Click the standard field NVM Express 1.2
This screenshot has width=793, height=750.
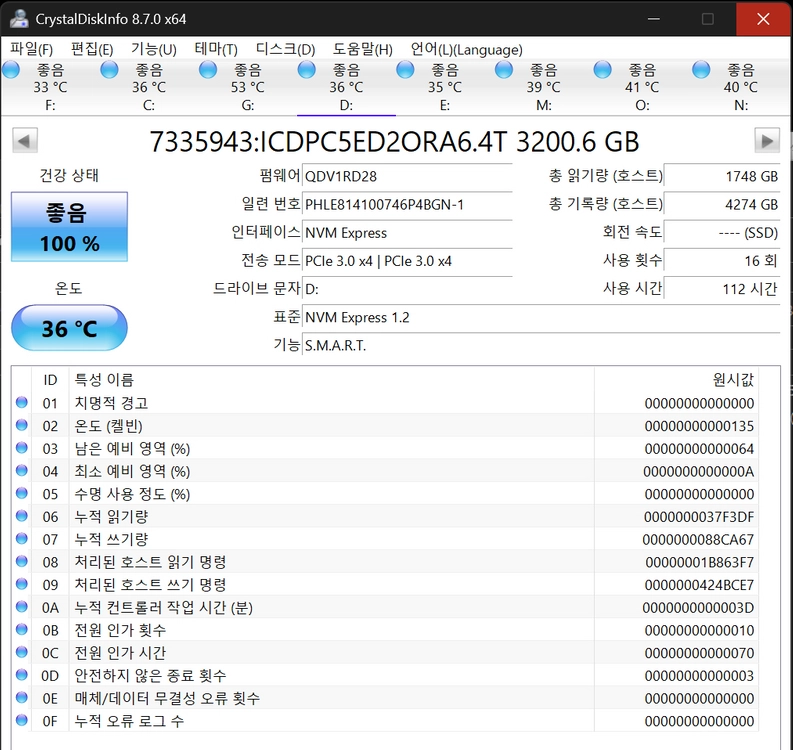[541, 318]
